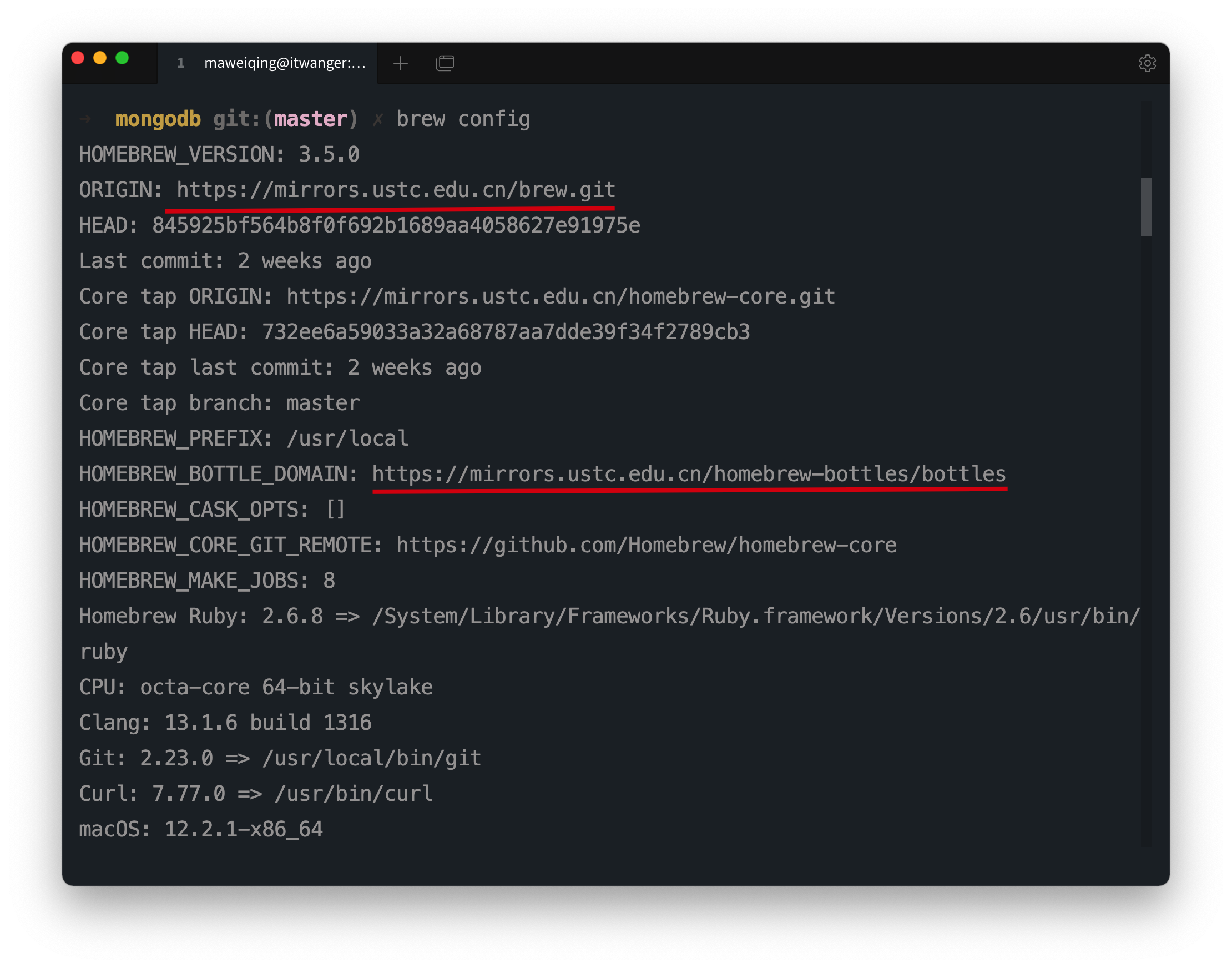Click the vertical scrollbar thumb
The height and width of the screenshot is (968, 1232).
coord(1146,207)
